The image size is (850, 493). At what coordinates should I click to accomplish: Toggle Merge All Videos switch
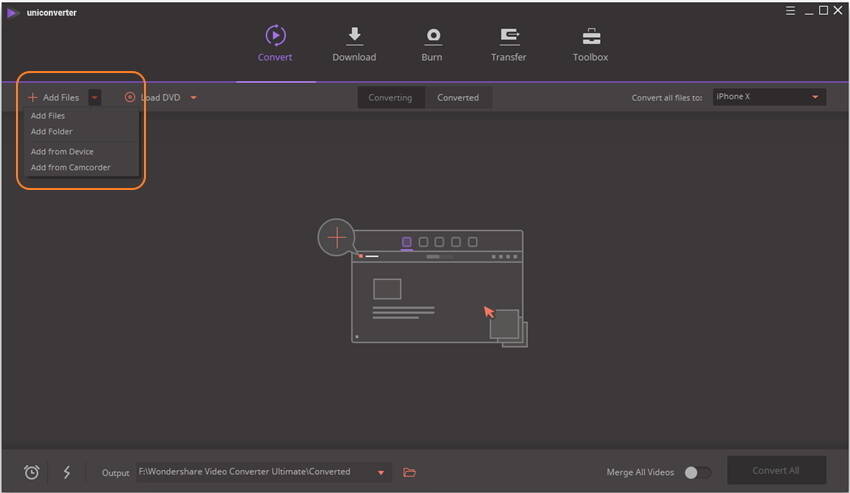(x=697, y=472)
